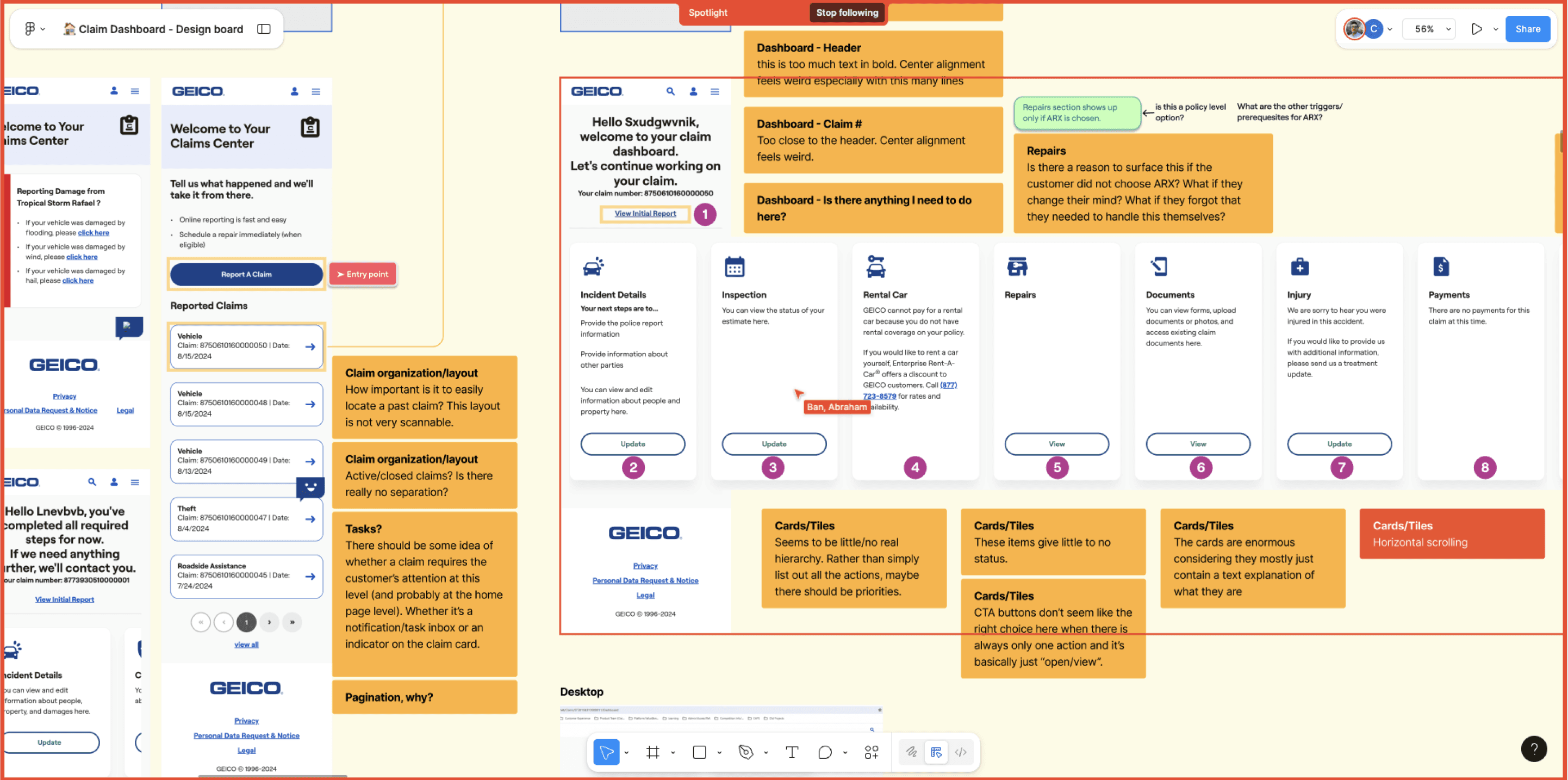1568x780 pixels.
Task: Open the Actions resources tool
Action: (871, 753)
